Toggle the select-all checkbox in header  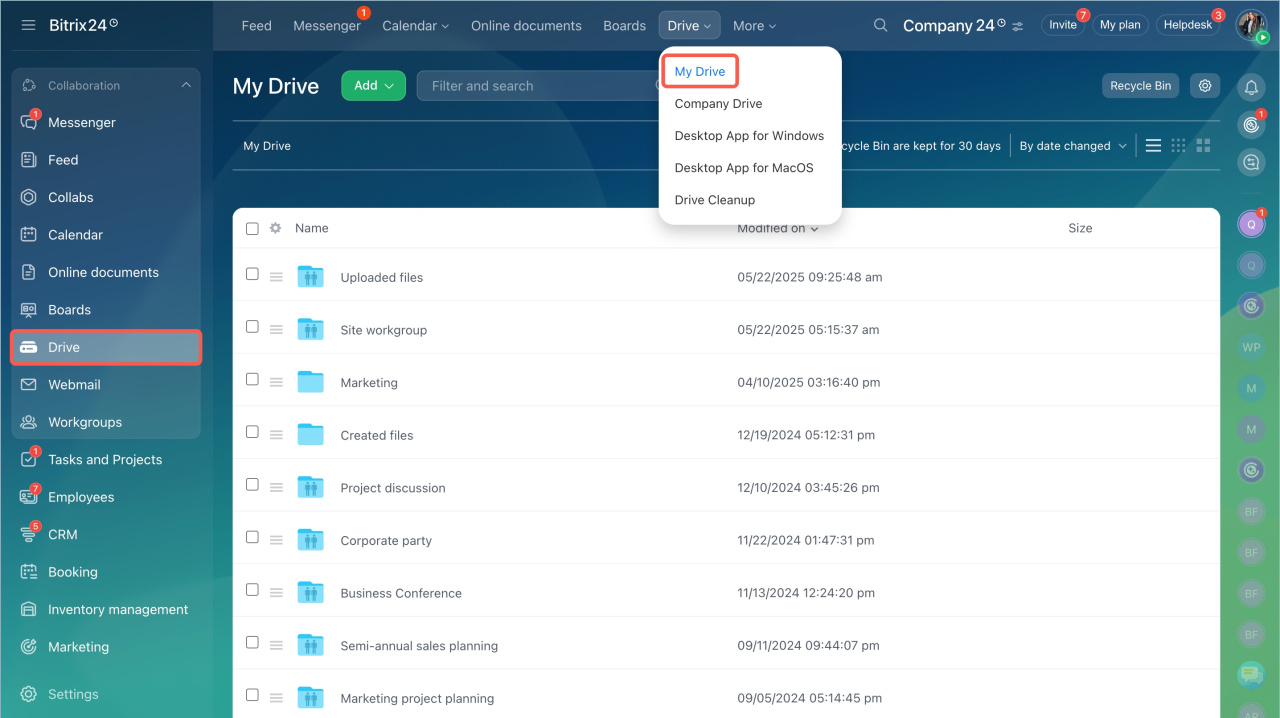(x=252, y=228)
